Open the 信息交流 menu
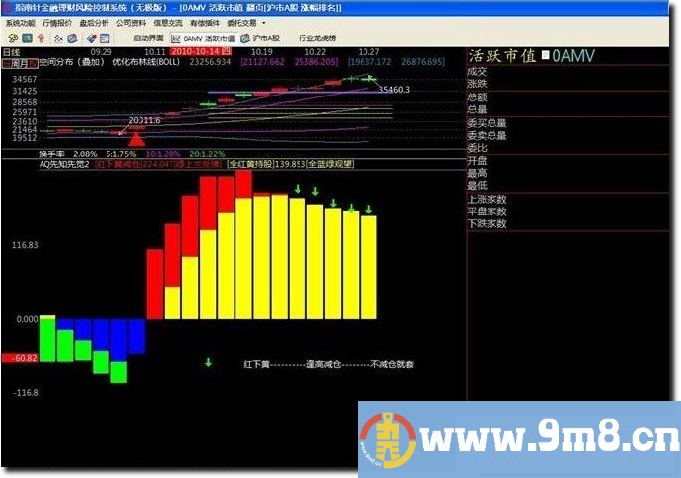 (x=168, y=23)
